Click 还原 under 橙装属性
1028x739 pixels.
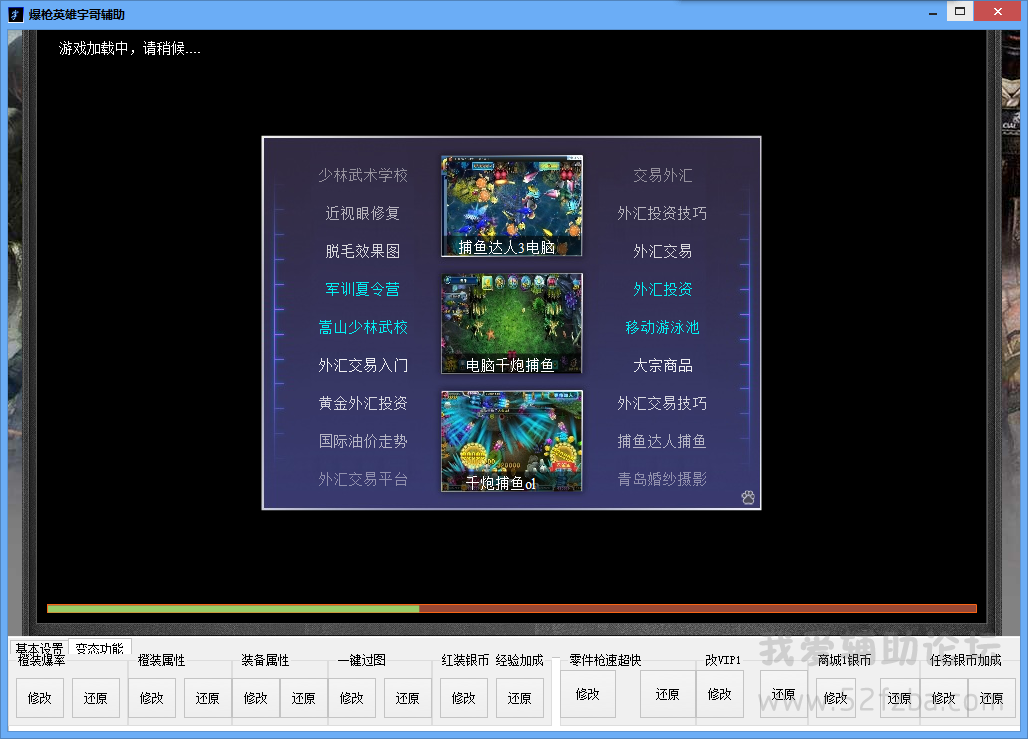tap(207, 698)
